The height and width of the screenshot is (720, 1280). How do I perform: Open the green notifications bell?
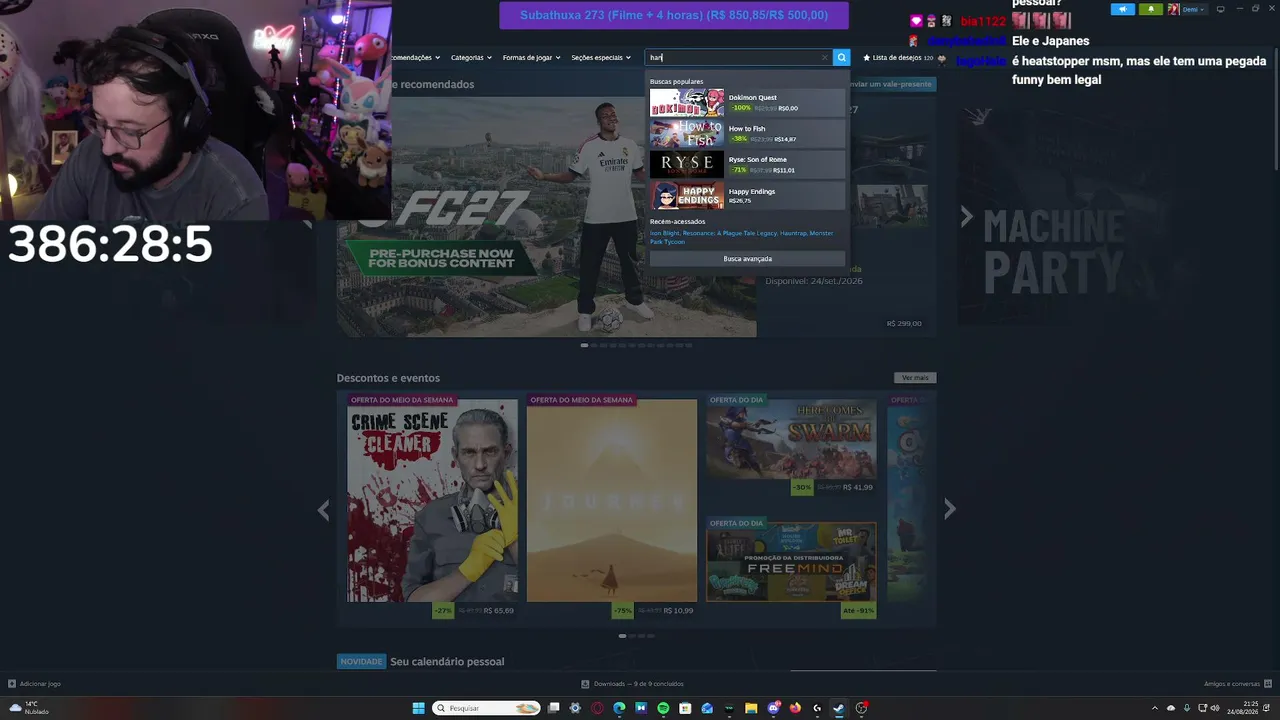pos(1150,9)
